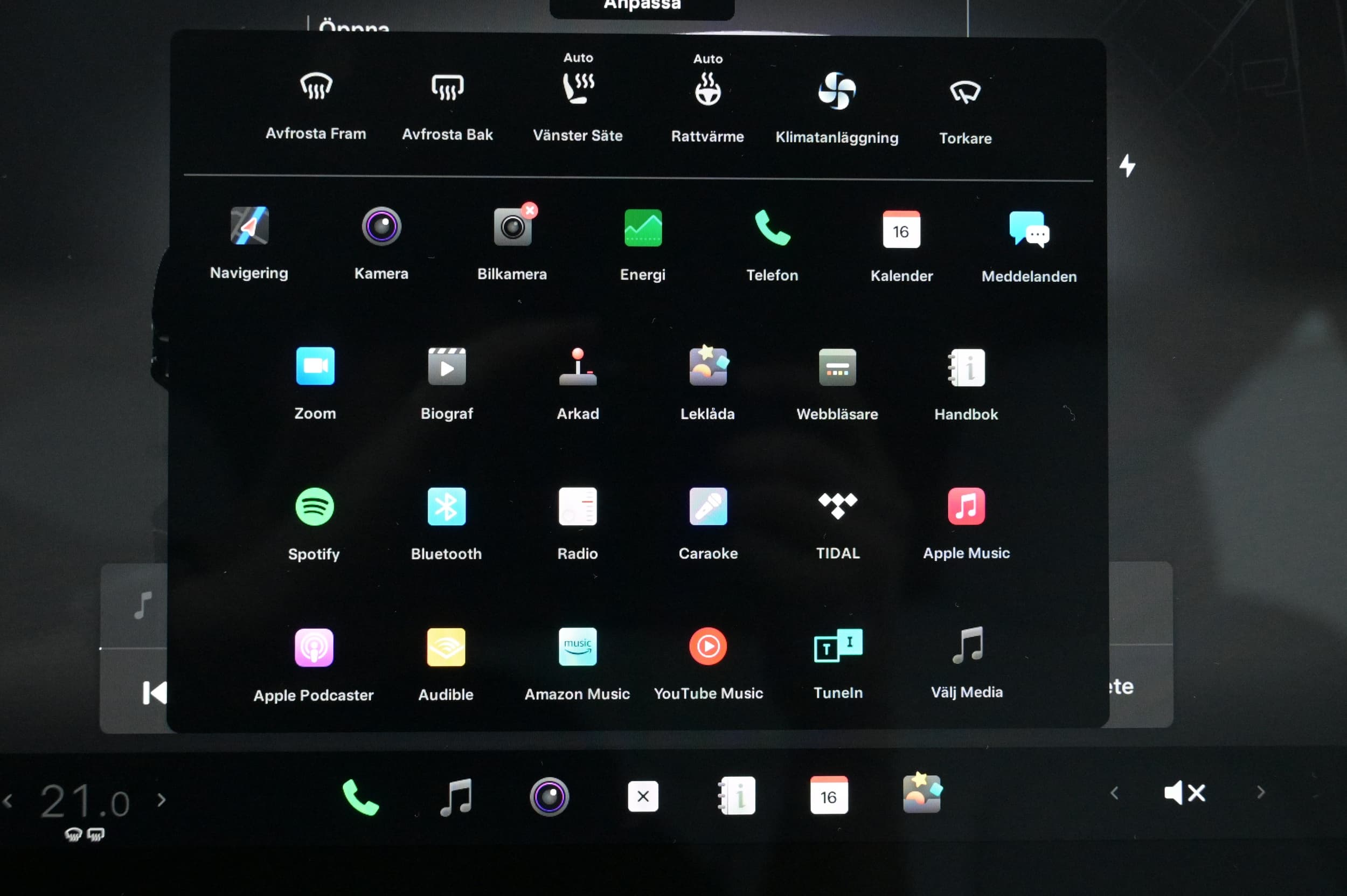Open the Kamera app
Image resolution: width=1347 pixels, height=896 pixels.
(x=381, y=226)
